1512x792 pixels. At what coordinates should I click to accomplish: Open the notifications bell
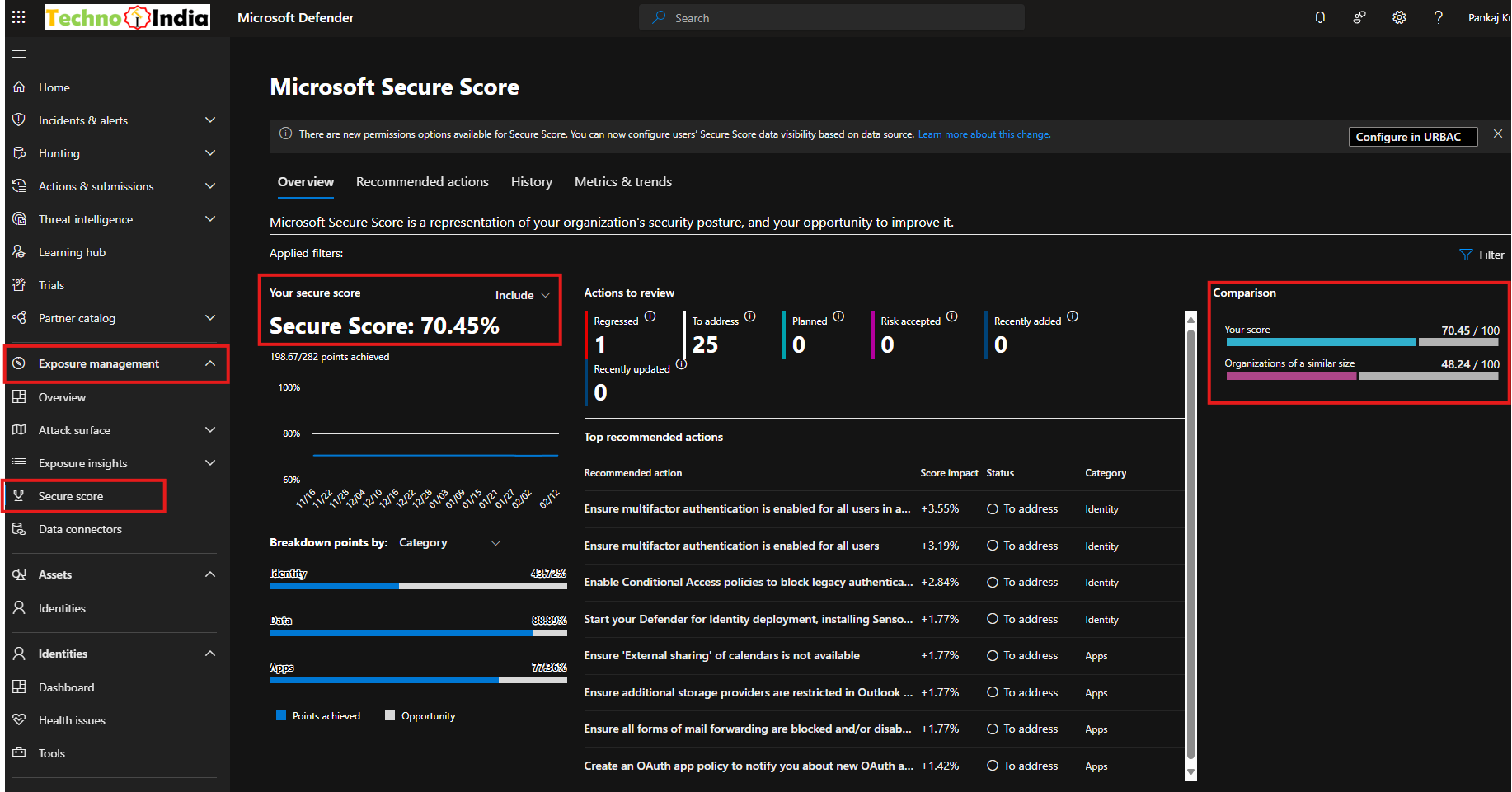click(x=1320, y=16)
